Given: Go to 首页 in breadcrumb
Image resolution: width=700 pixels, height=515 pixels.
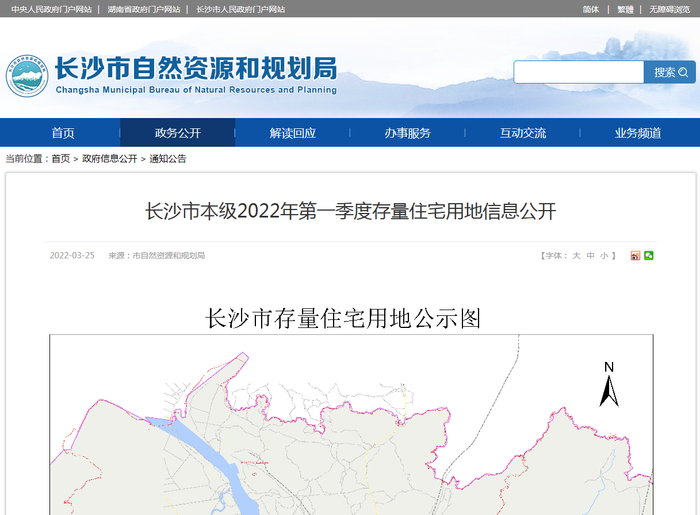Looking at the screenshot, I should click(61, 158).
